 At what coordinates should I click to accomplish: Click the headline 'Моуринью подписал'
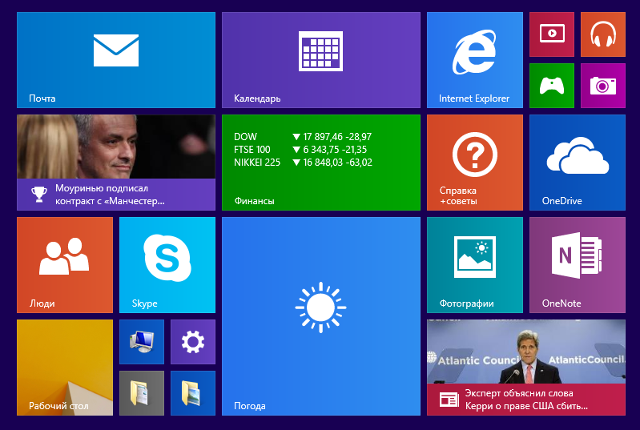click(x=102, y=188)
